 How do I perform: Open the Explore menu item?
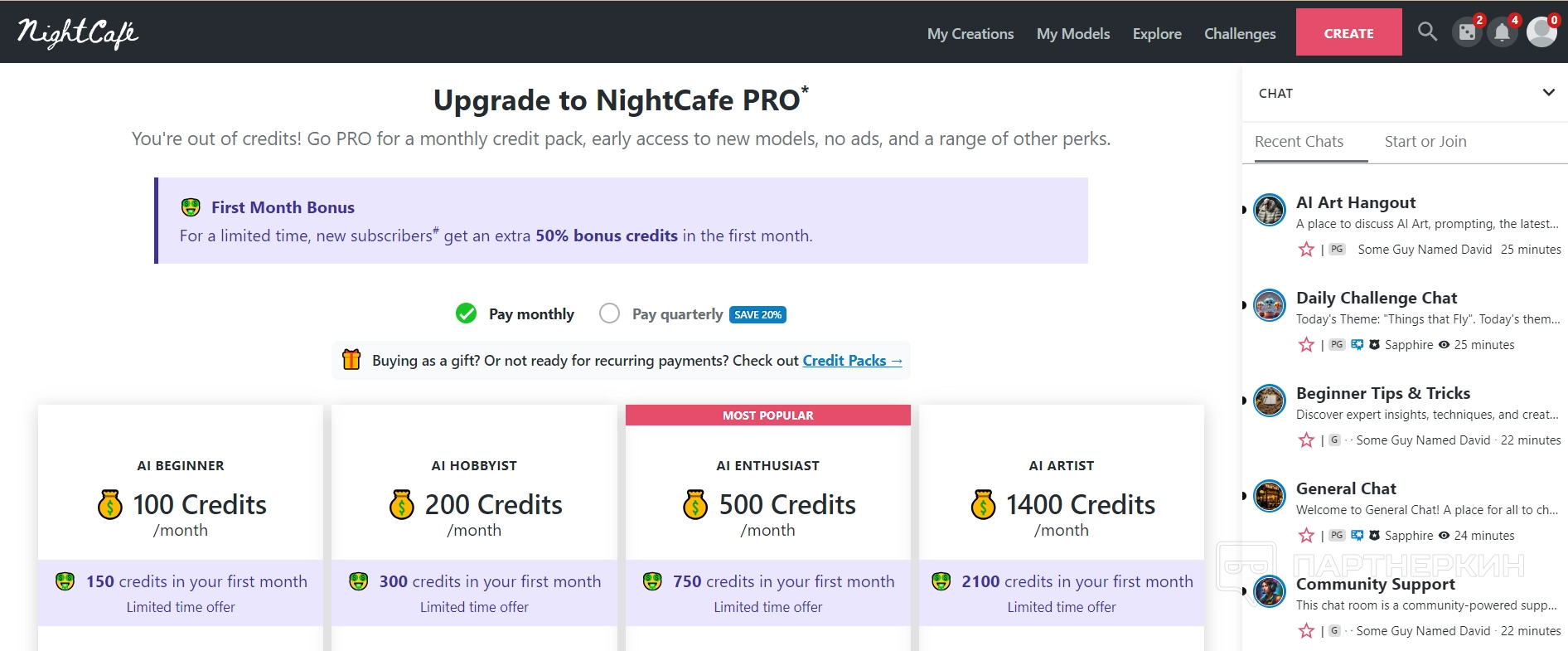(x=1157, y=34)
